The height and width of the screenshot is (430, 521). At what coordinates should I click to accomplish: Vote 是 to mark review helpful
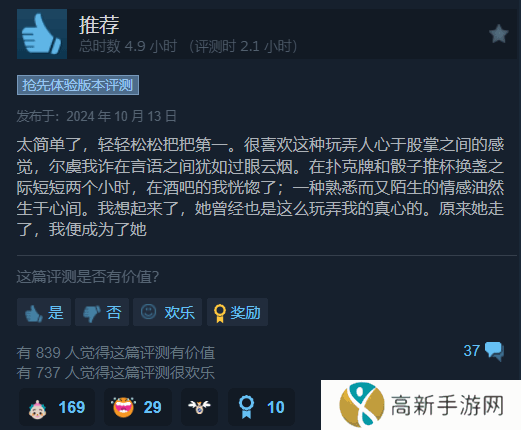[44, 312]
